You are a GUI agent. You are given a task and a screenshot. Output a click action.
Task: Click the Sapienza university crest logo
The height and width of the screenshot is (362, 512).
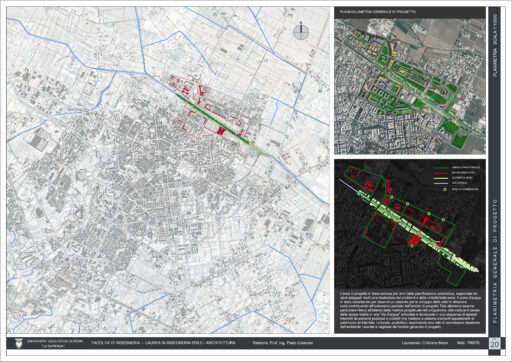click(x=19, y=343)
